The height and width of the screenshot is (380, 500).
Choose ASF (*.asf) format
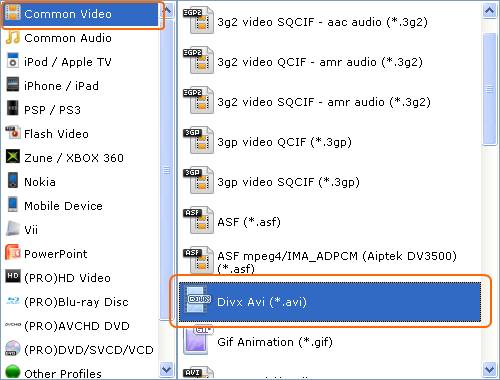249,222
